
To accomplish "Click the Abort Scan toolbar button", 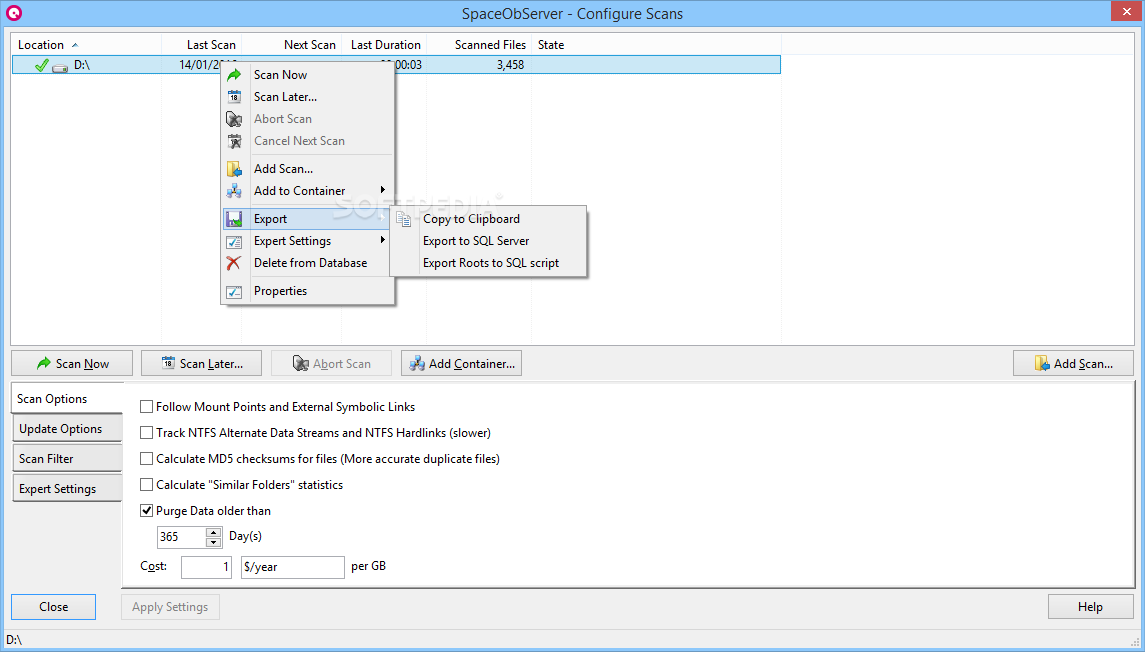I will click(x=332, y=364).
